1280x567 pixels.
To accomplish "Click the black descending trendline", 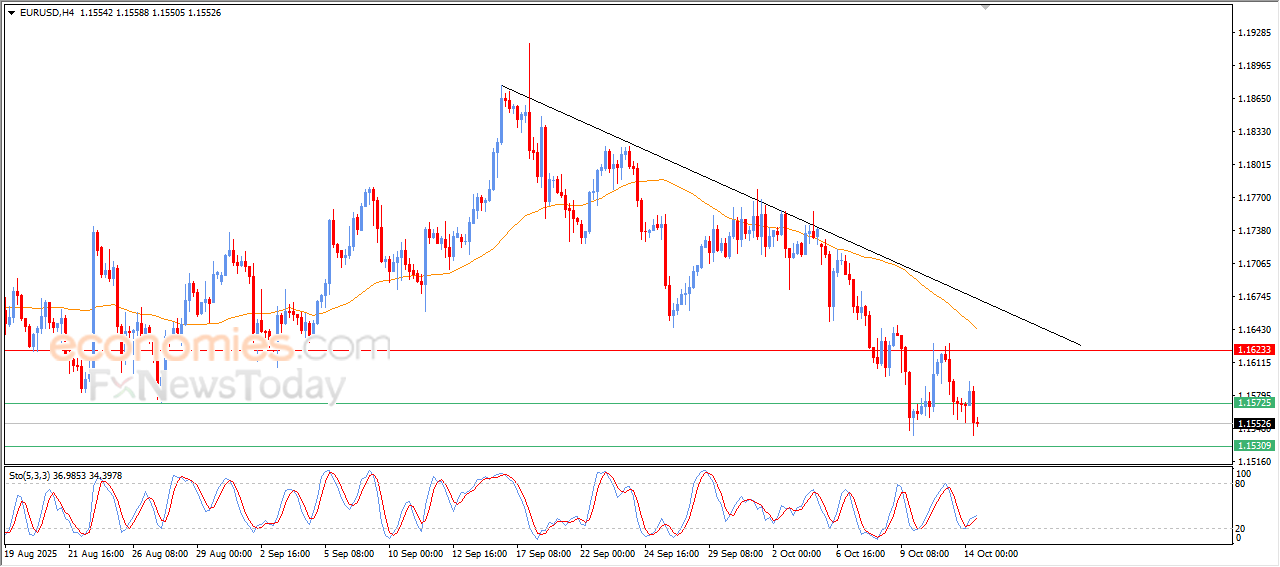I will coord(790,215).
